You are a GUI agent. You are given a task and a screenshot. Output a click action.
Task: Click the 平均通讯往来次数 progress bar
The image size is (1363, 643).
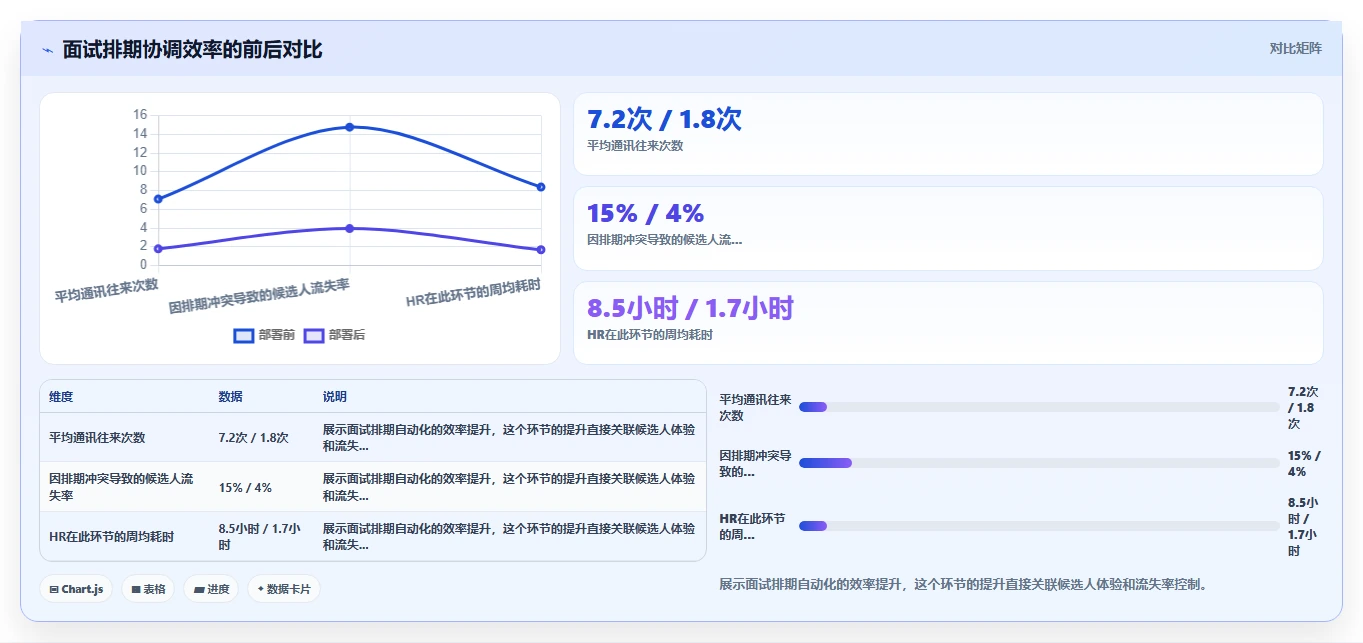coord(1039,407)
